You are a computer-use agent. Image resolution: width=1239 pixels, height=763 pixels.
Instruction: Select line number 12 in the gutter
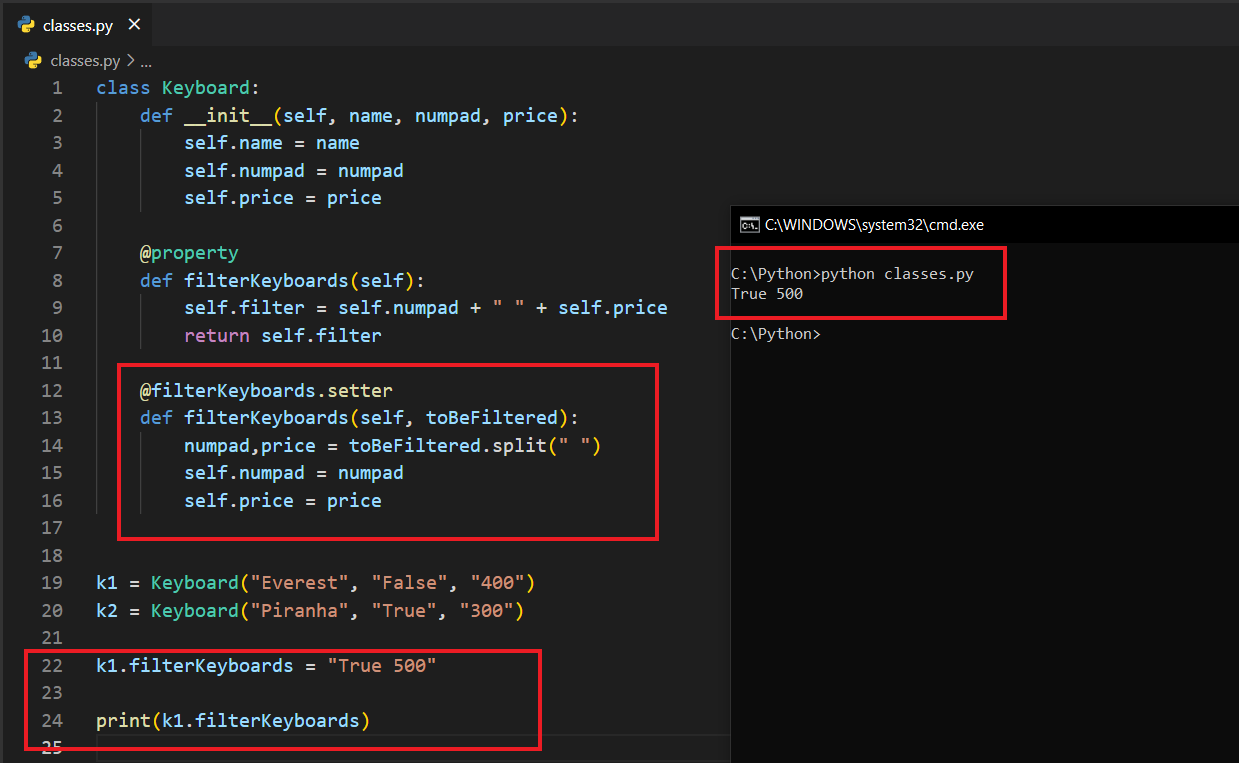52,390
